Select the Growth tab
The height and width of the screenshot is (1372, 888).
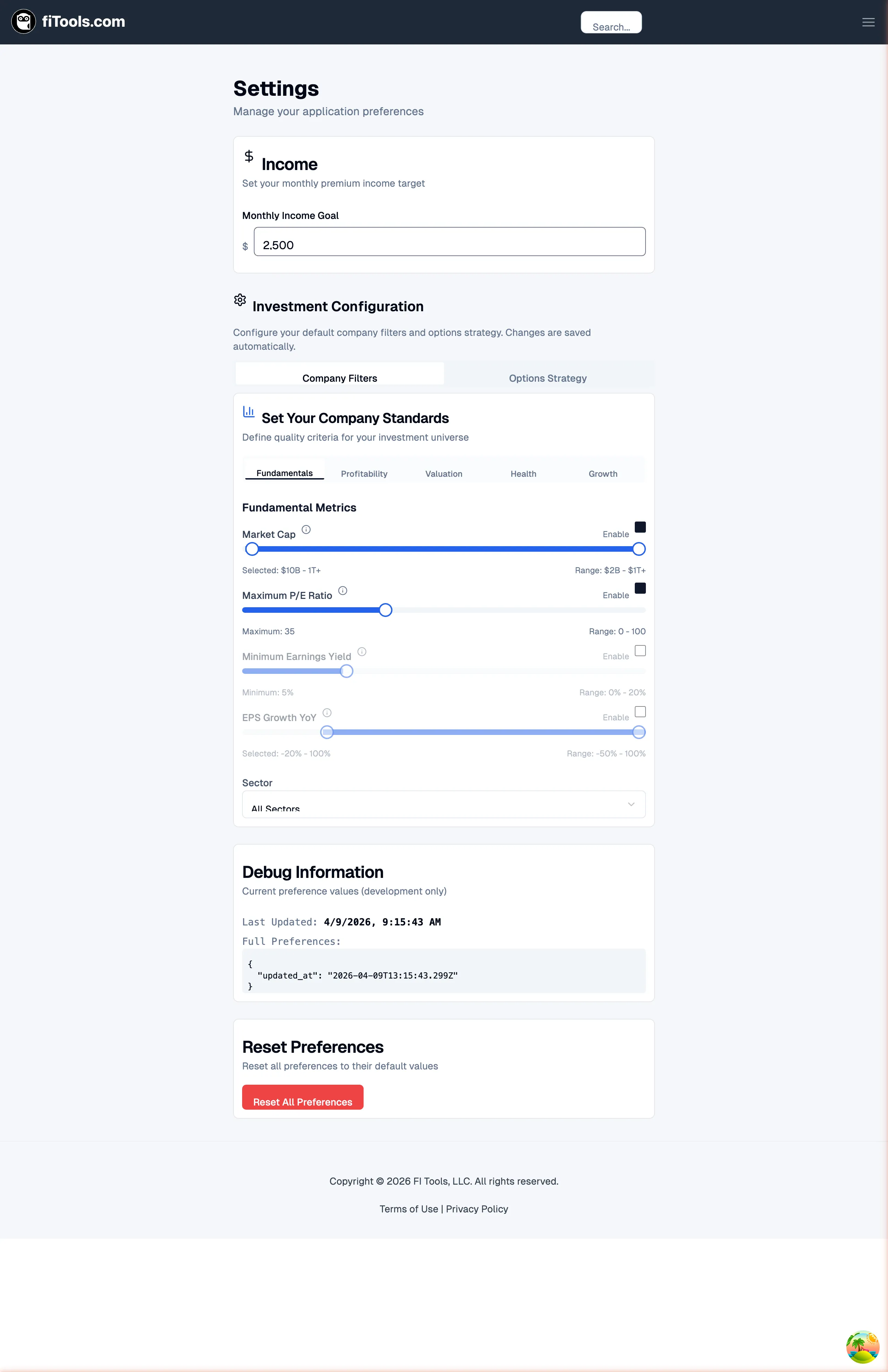[x=603, y=470]
